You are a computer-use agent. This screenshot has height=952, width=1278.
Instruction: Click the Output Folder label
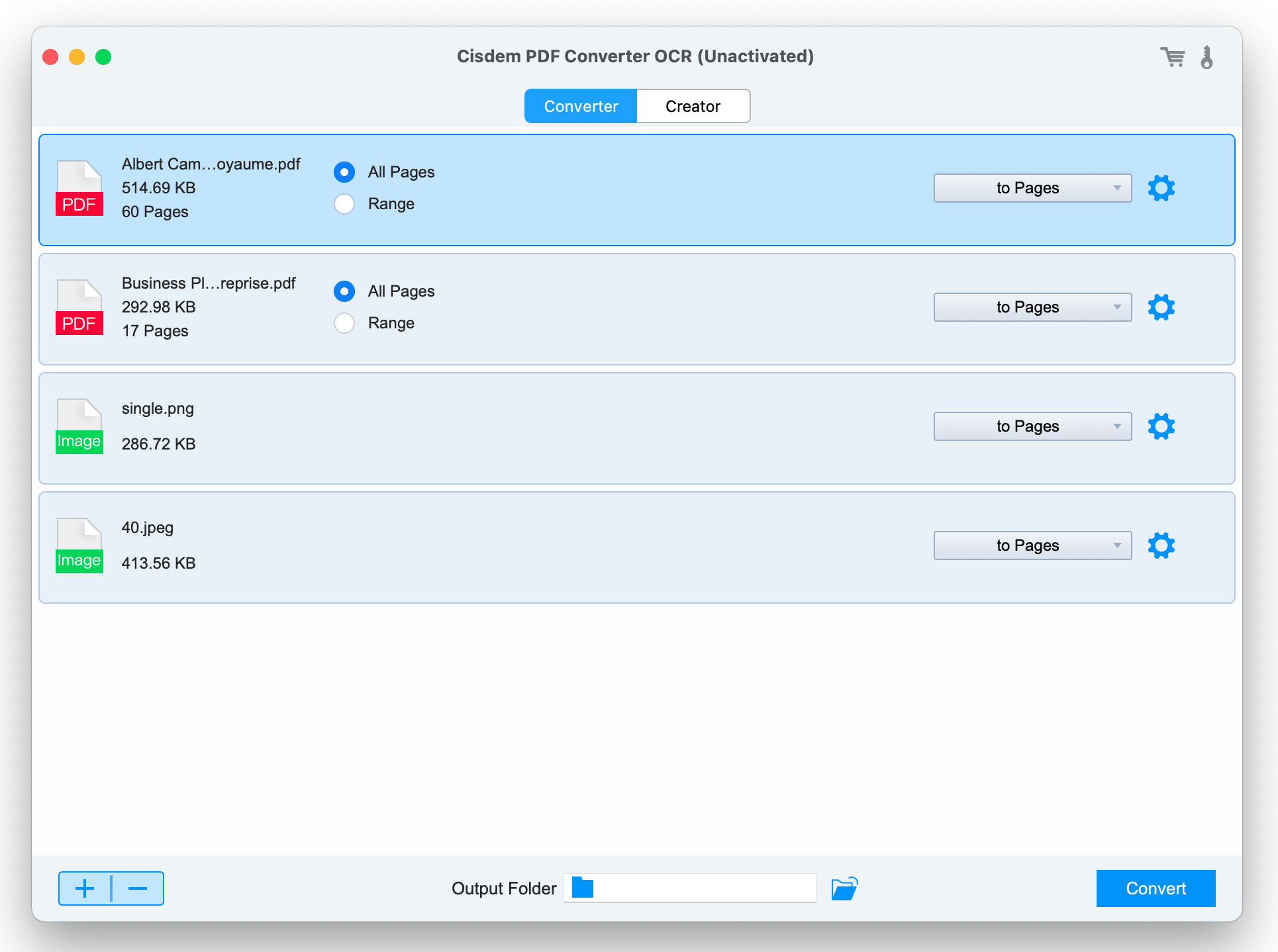coord(504,888)
